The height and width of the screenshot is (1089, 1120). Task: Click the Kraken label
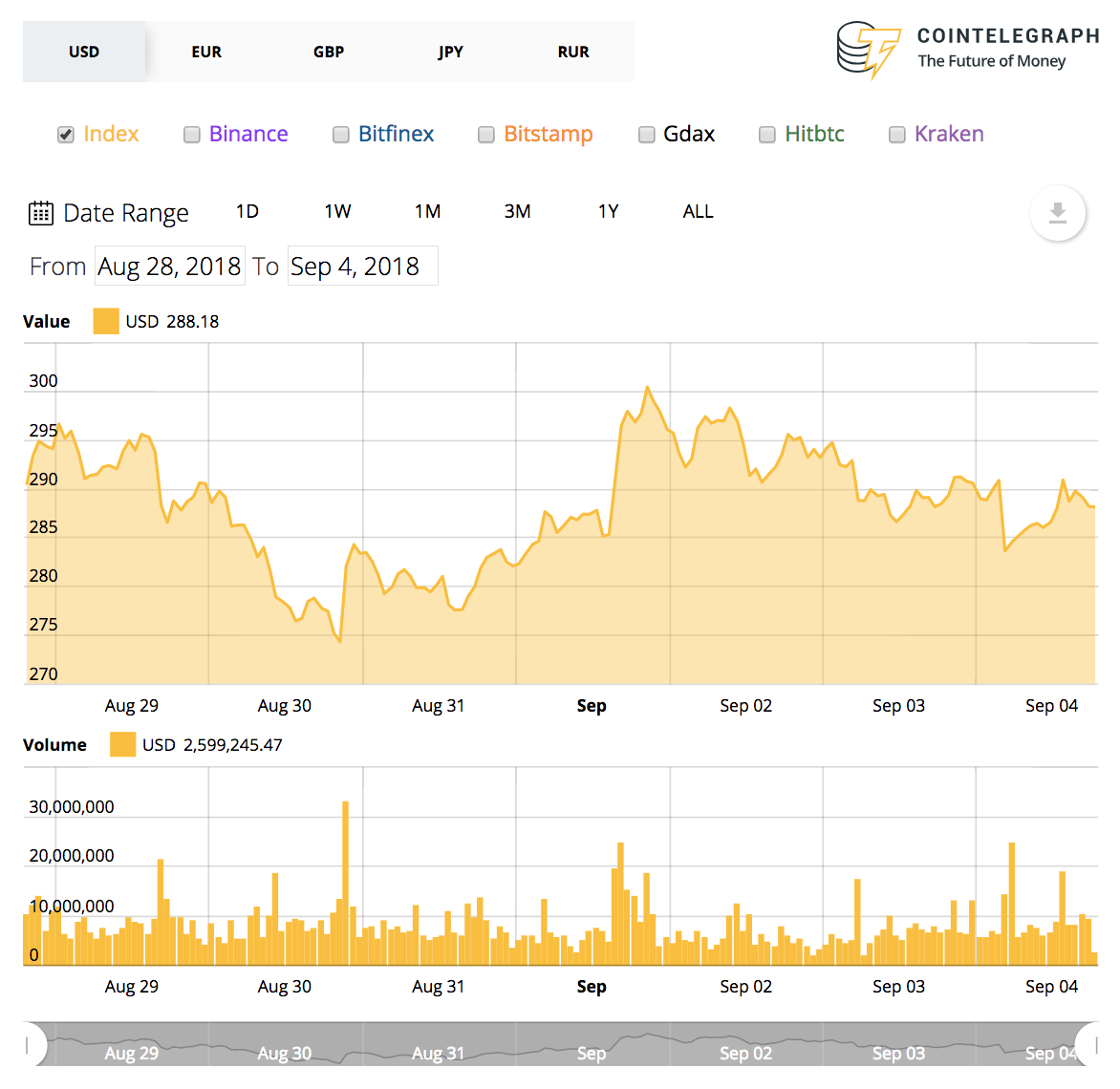pos(949,135)
